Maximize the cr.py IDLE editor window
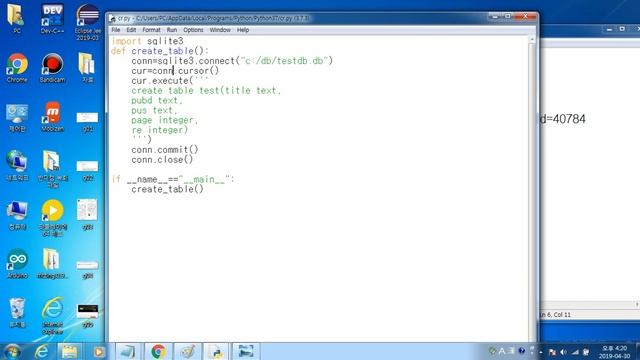Viewport: 640px width, 360px height. coord(508,17)
